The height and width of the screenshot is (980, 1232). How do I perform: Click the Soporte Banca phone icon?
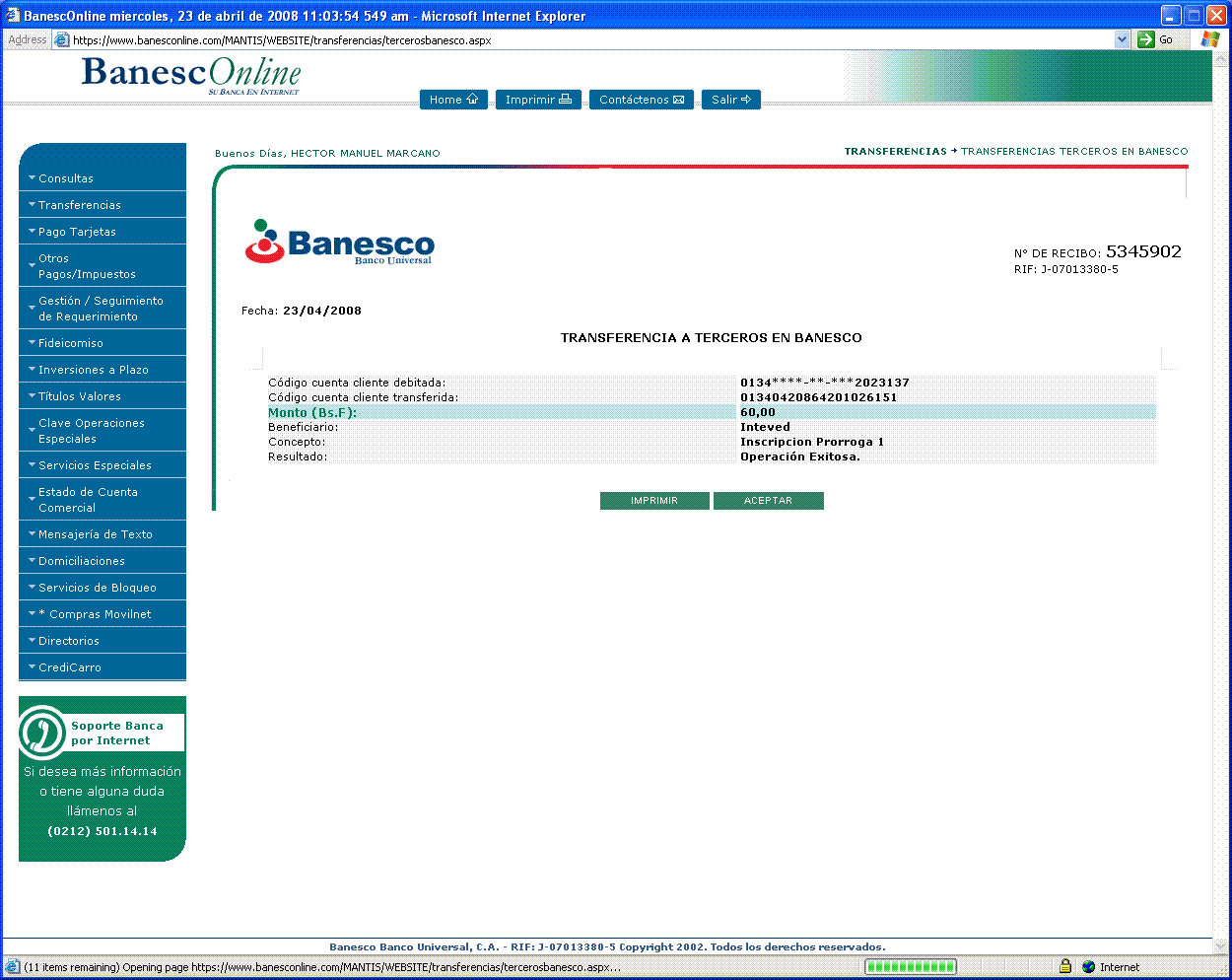[x=42, y=732]
